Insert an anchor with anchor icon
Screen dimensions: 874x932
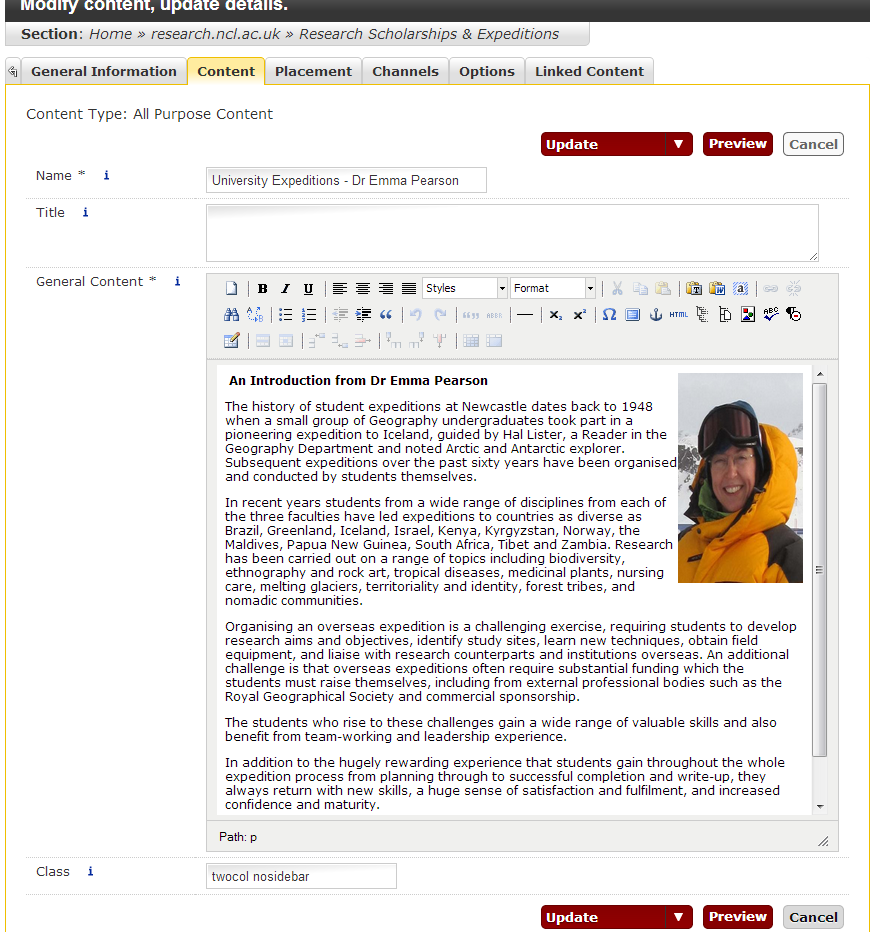656,315
